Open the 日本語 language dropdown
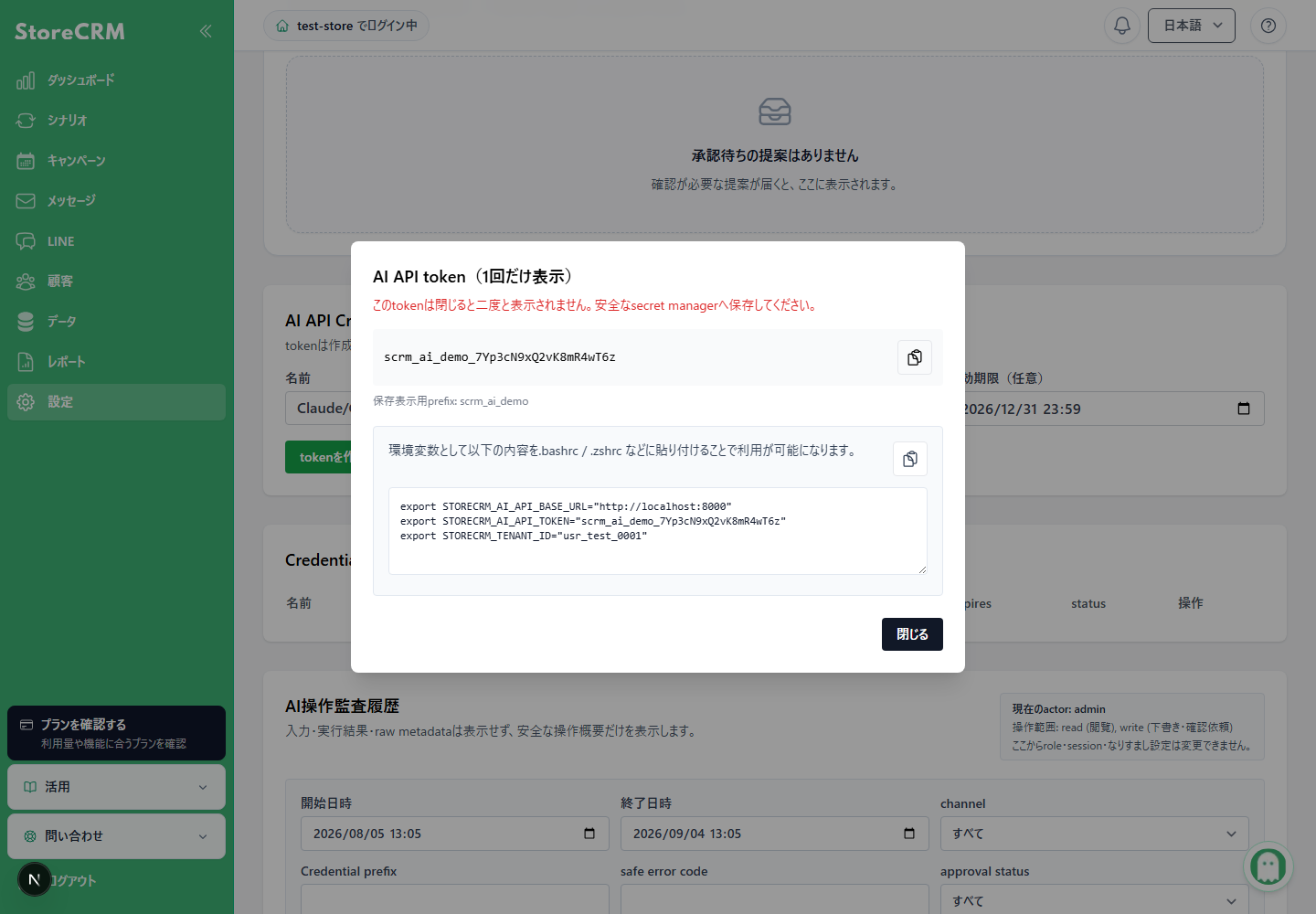Screen dimensions: 1316x914 pyautogui.click(x=1192, y=26)
